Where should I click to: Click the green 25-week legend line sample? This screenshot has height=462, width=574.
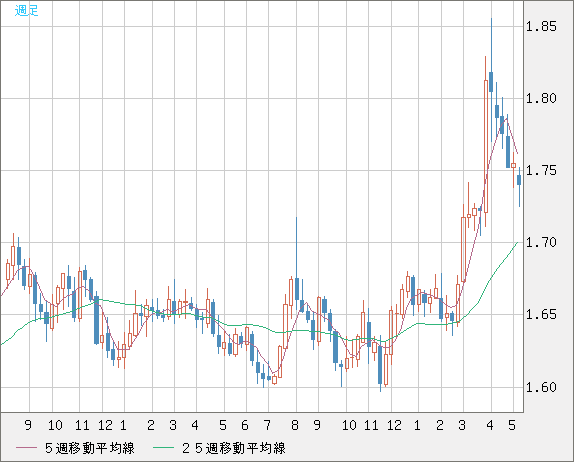coord(163,448)
